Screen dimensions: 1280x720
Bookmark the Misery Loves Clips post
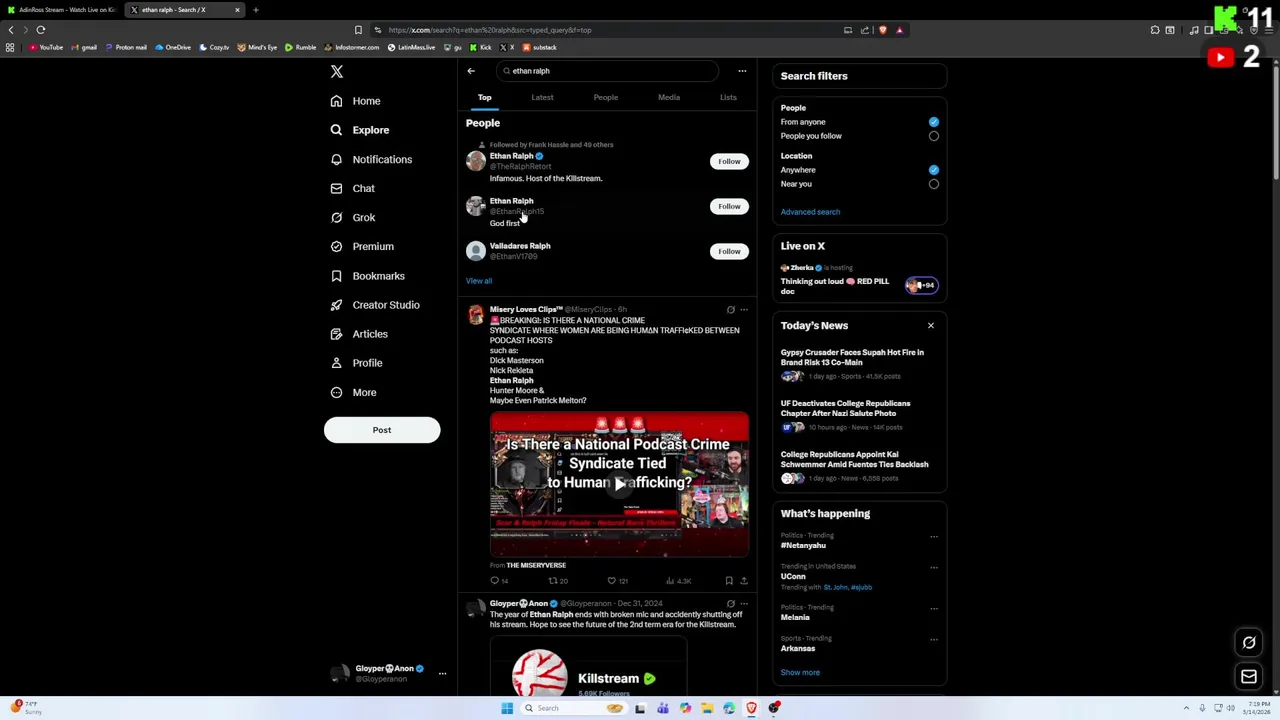click(x=729, y=581)
